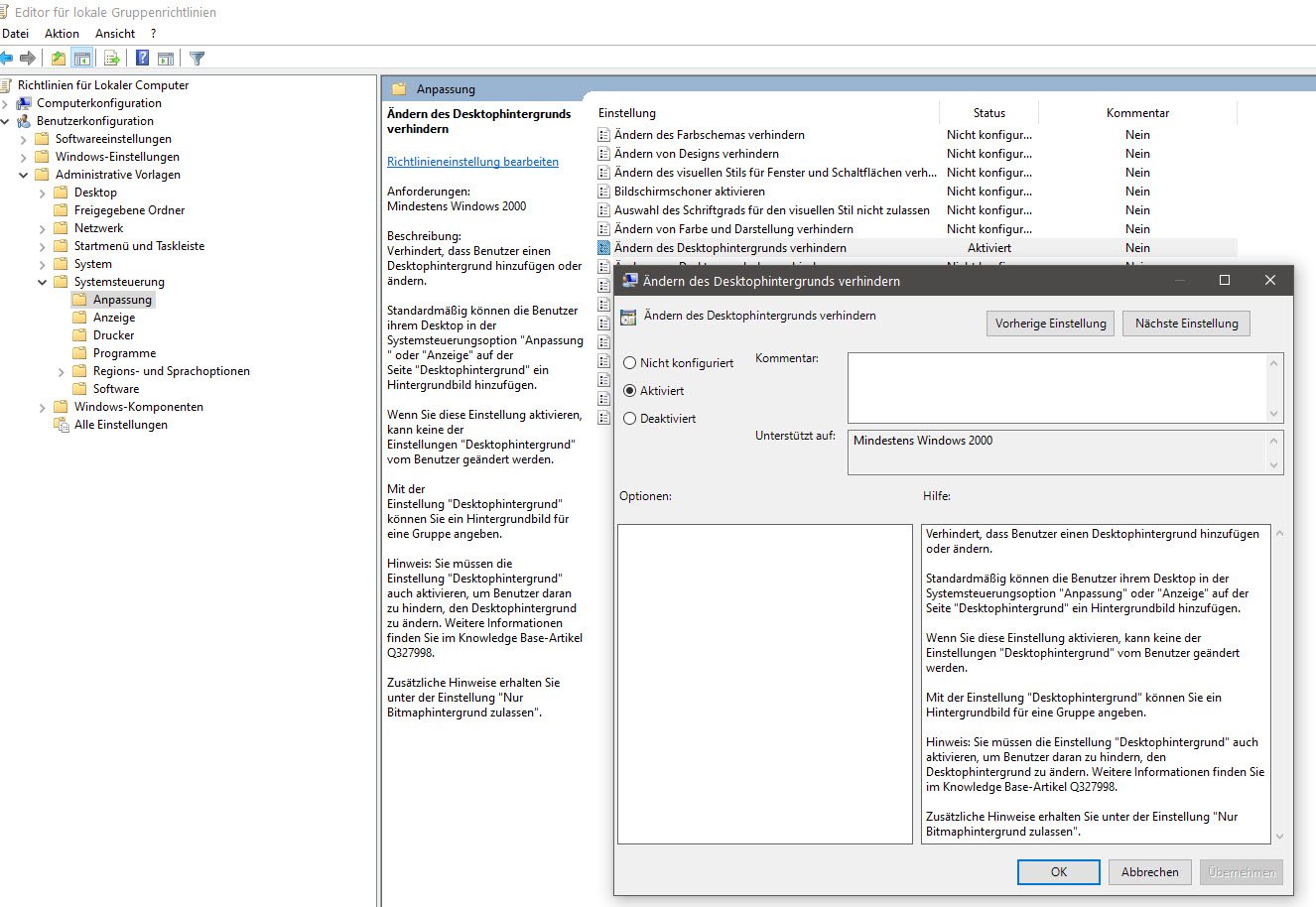
Task: Click the policy icon for Ändern des Farbschemas verhindern
Action: 604,135
